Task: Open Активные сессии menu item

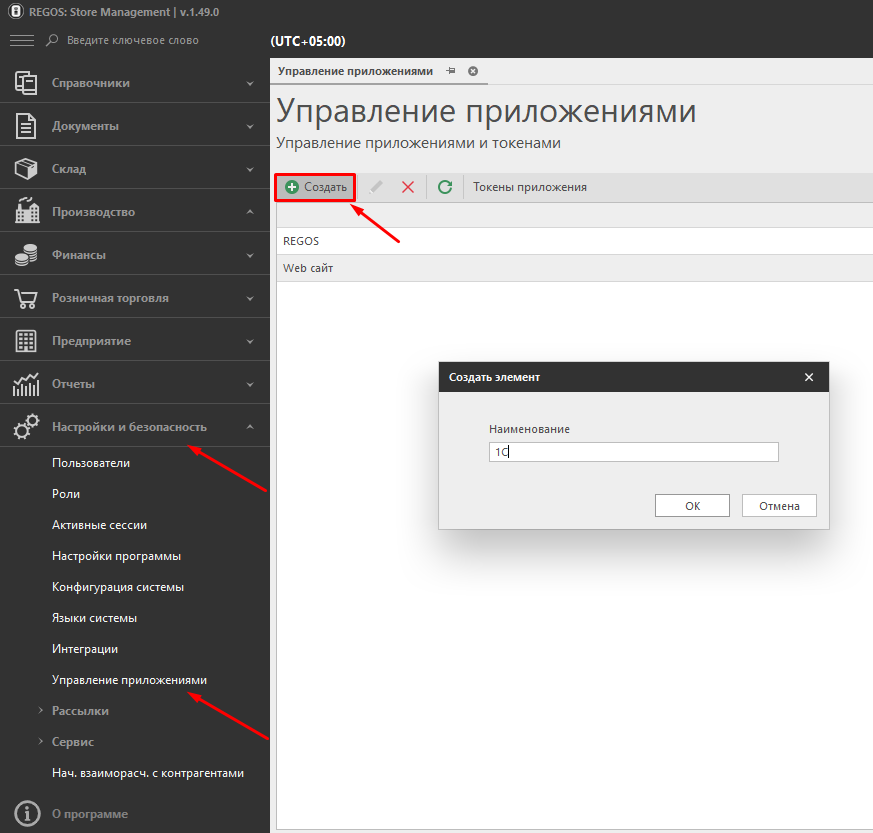Action: tap(99, 525)
